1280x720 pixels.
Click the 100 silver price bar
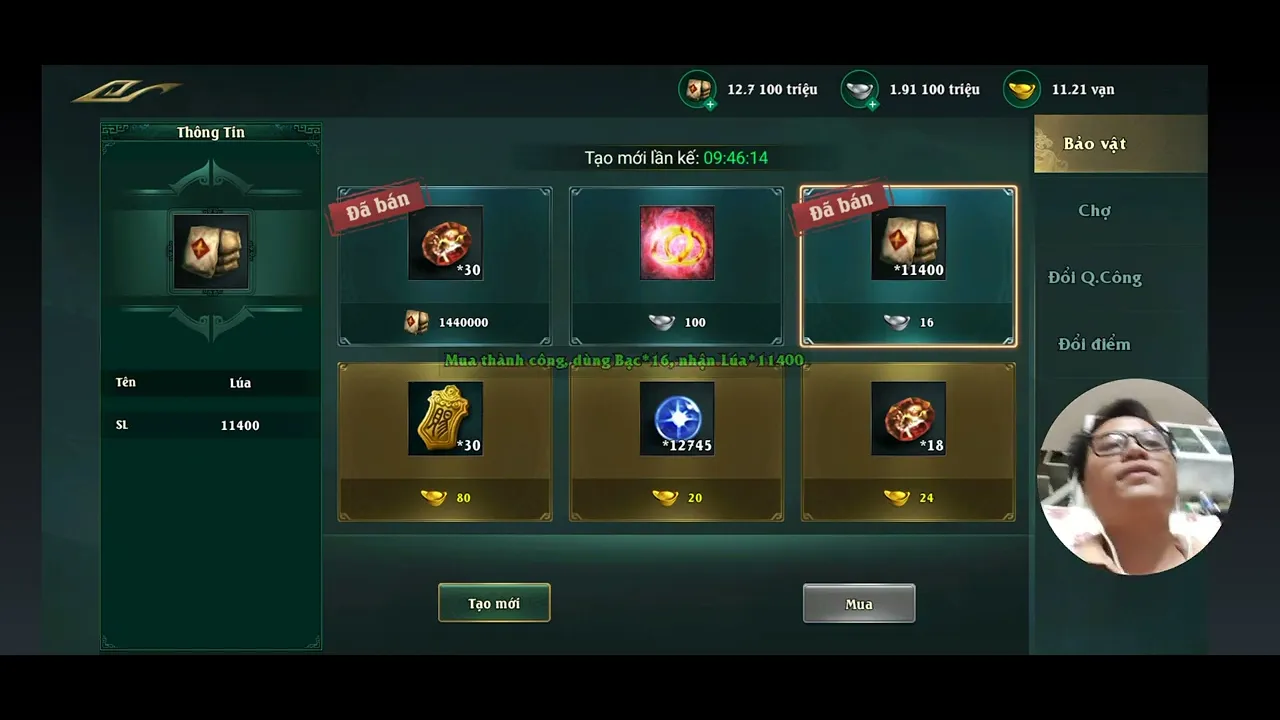[x=677, y=322]
